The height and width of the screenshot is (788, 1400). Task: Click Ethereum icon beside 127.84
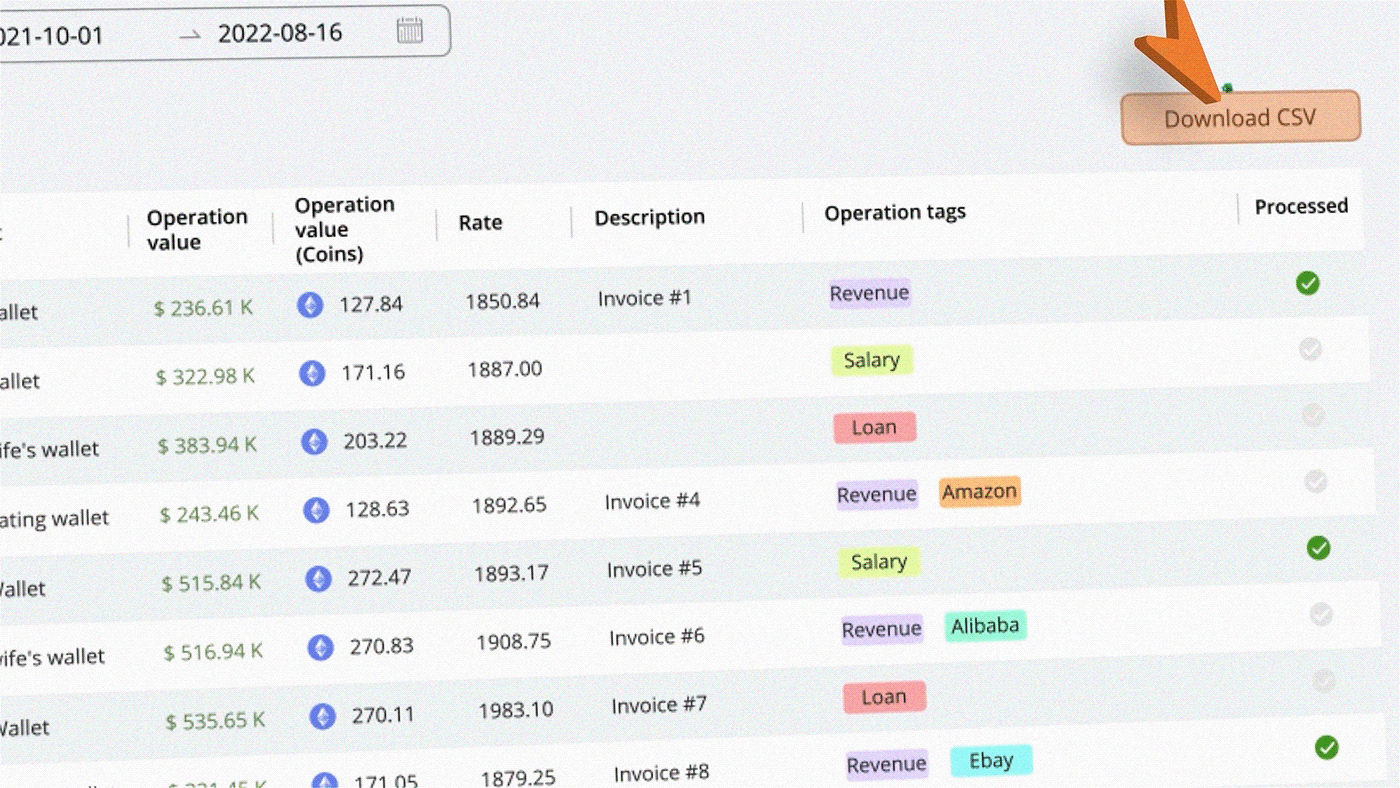pyautogui.click(x=310, y=305)
